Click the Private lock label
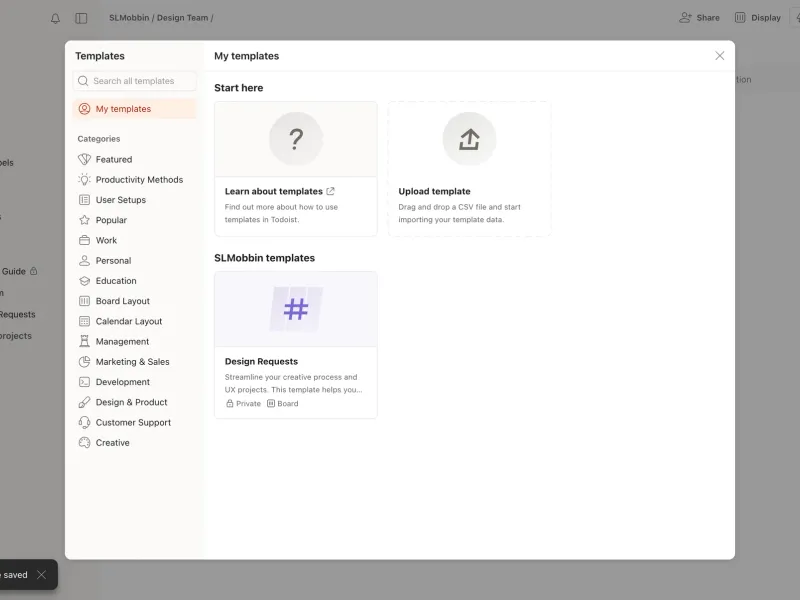The image size is (800, 600). (243, 404)
